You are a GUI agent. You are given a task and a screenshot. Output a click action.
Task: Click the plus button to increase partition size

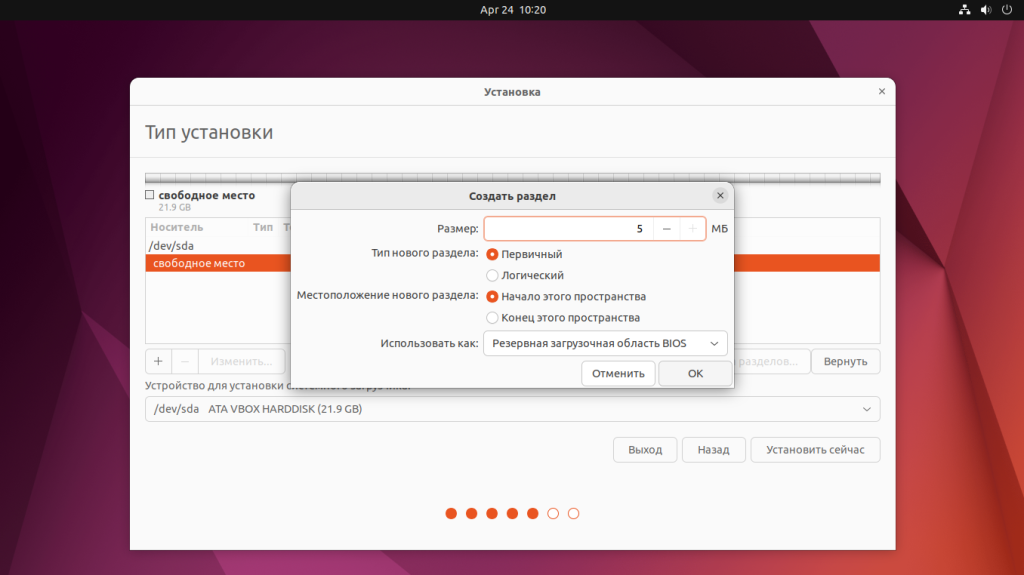tap(692, 229)
